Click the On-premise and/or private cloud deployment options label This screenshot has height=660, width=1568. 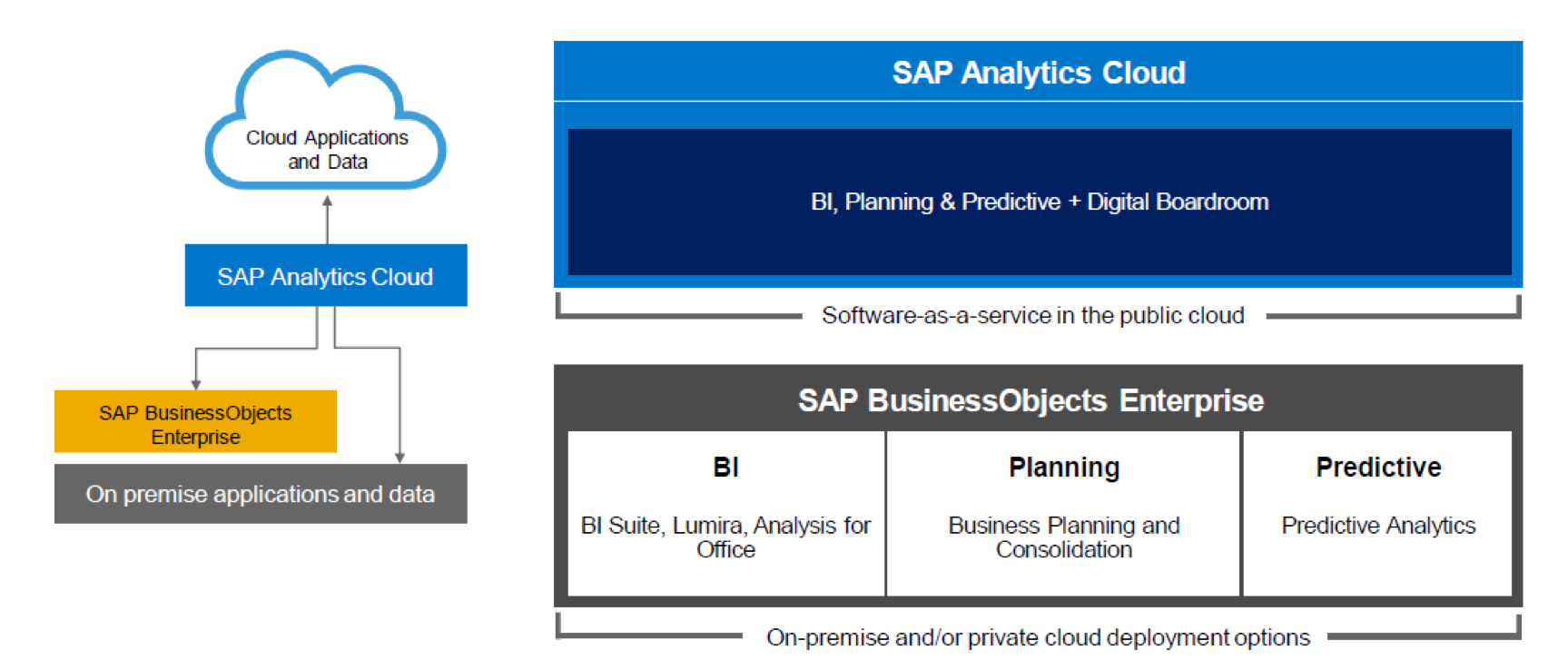[x=1038, y=637]
